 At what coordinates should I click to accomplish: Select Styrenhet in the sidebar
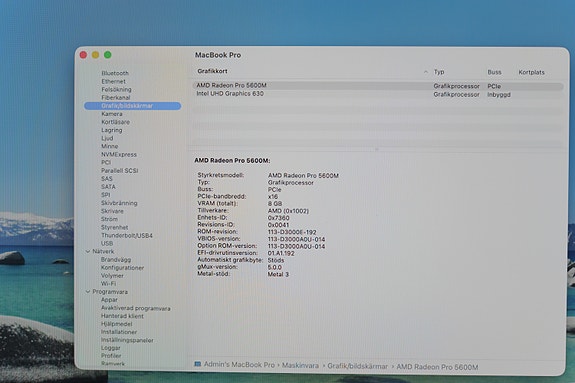(114, 227)
